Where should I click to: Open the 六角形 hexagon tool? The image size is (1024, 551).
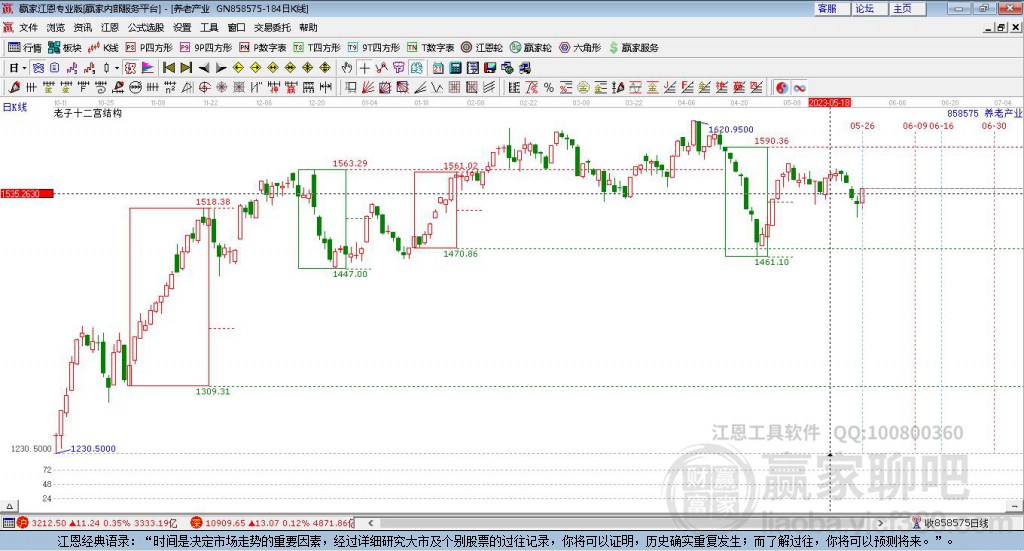tap(579, 47)
